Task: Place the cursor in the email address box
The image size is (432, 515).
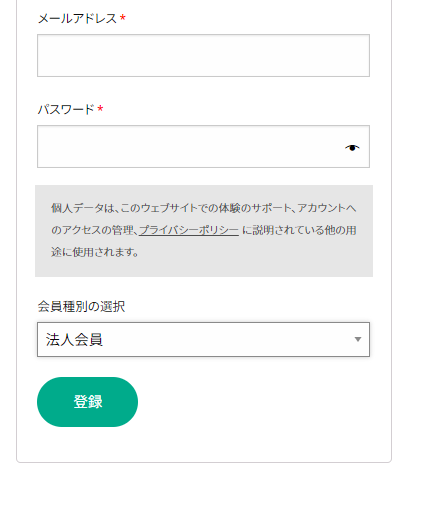Action: 203,55
